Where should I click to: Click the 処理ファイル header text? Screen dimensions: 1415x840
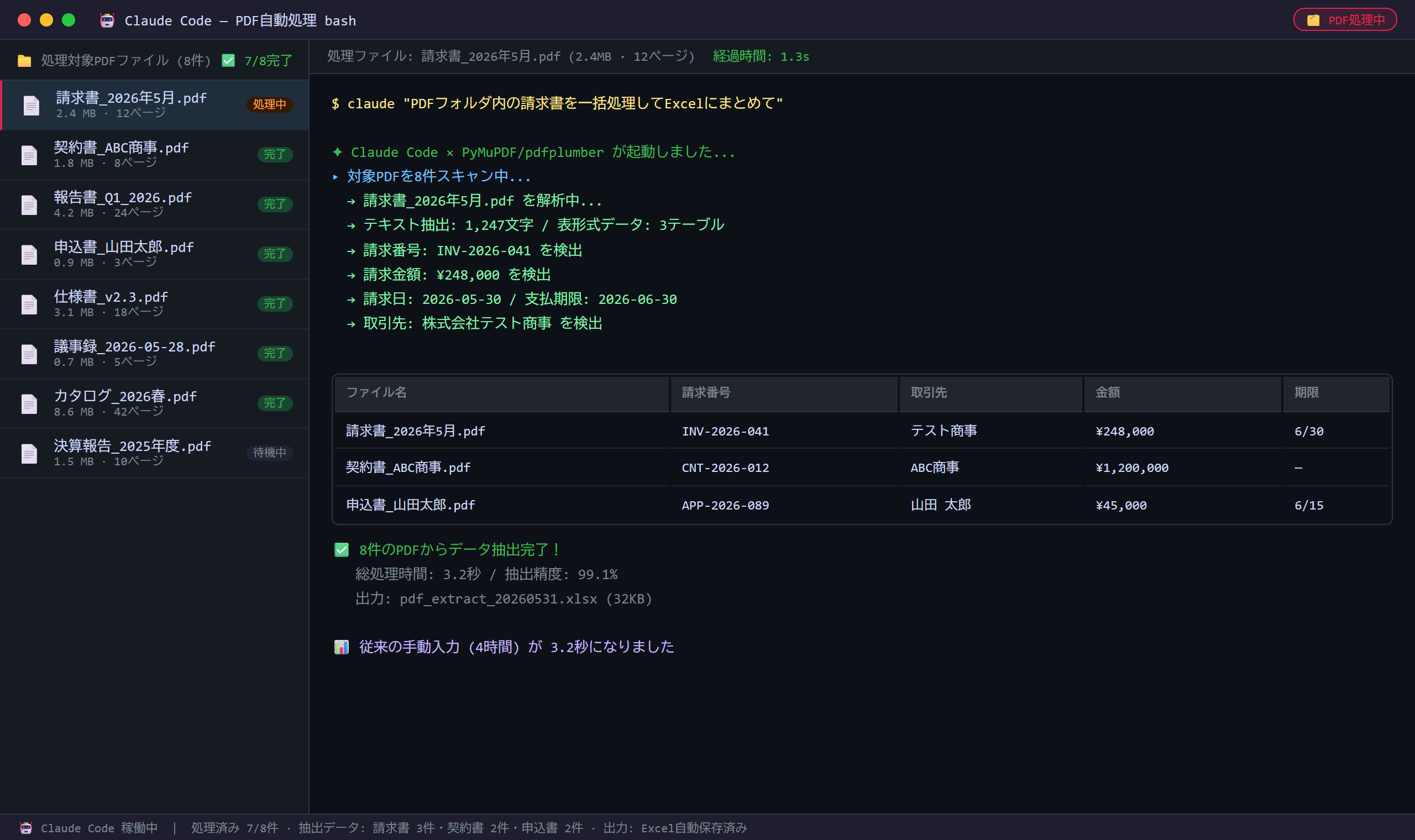(x=511, y=56)
